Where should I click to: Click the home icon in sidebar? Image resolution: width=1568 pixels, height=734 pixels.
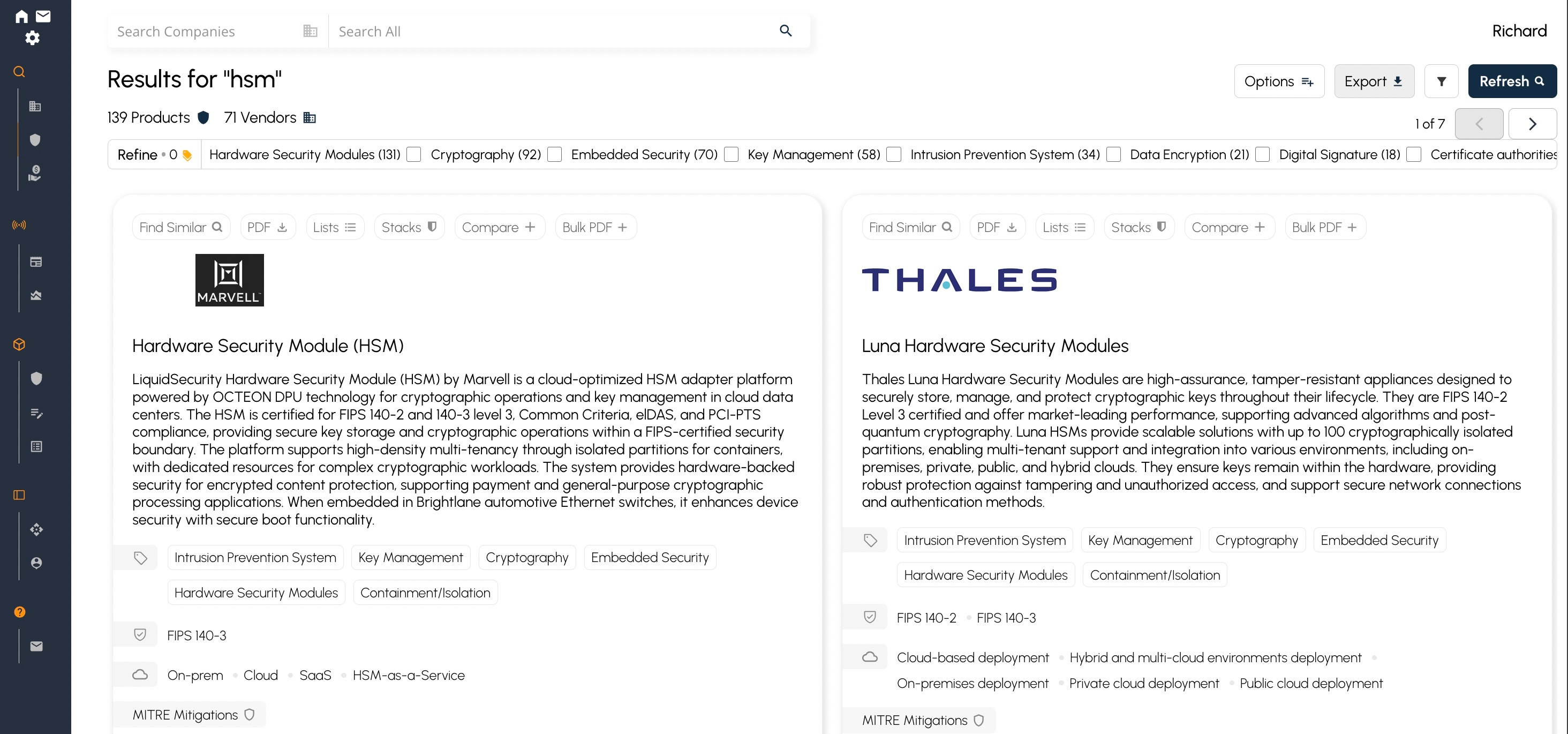(x=21, y=17)
